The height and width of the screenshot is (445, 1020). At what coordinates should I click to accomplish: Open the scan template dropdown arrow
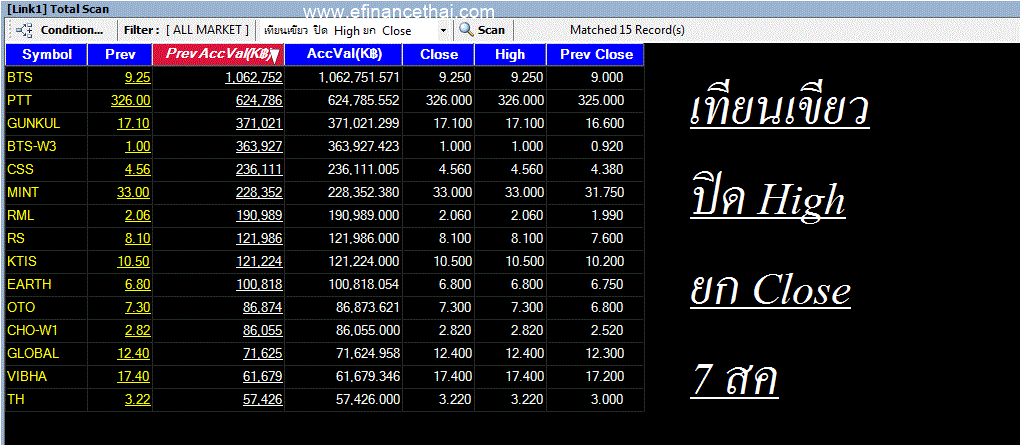[443, 31]
